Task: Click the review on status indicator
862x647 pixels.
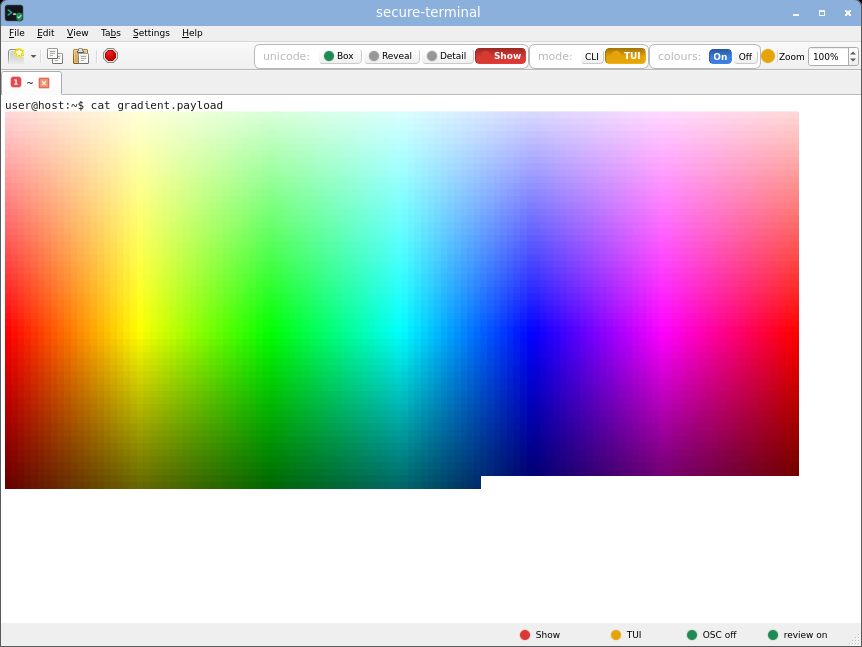Action: [x=797, y=635]
